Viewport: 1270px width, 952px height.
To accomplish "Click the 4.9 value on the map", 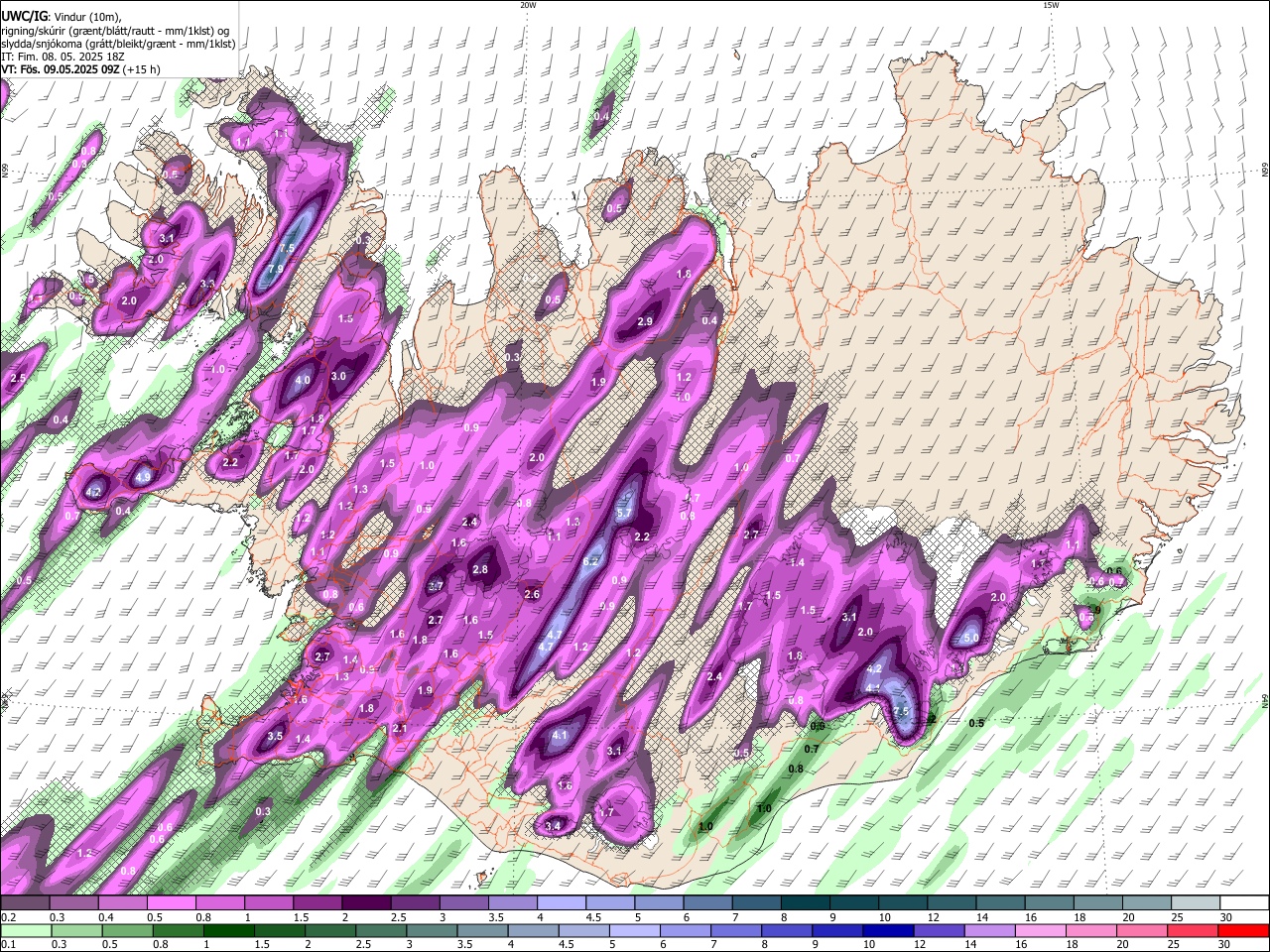I will [x=142, y=477].
